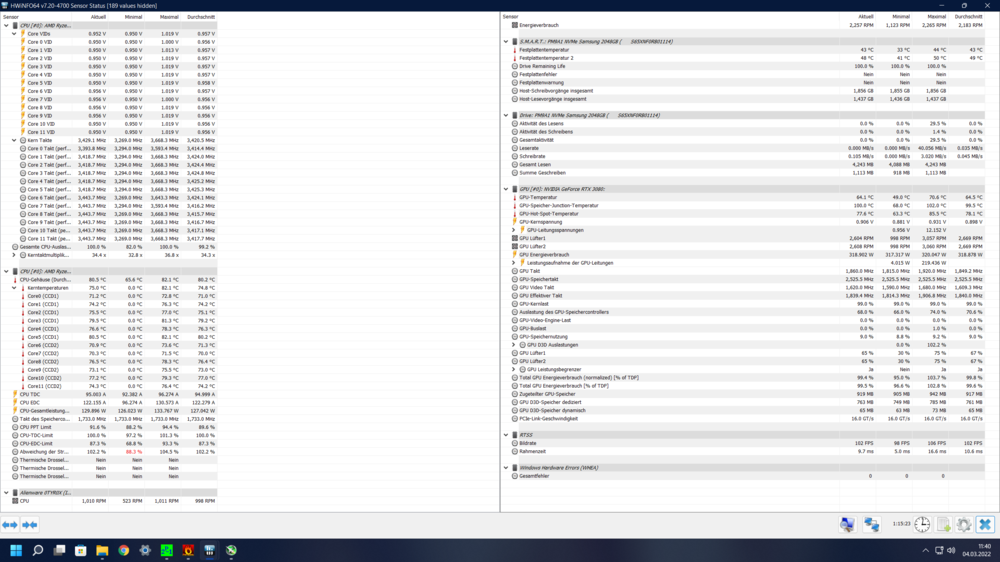Close sensors with the blue X icon
Image resolution: width=1000 pixels, height=562 pixels.
[985, 524]
